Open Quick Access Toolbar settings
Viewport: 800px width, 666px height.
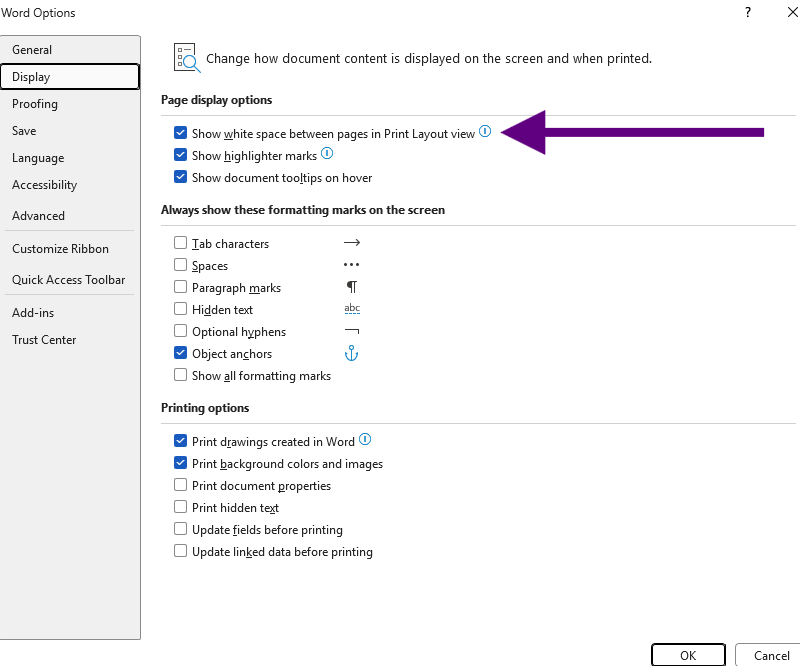pos(70,280)
